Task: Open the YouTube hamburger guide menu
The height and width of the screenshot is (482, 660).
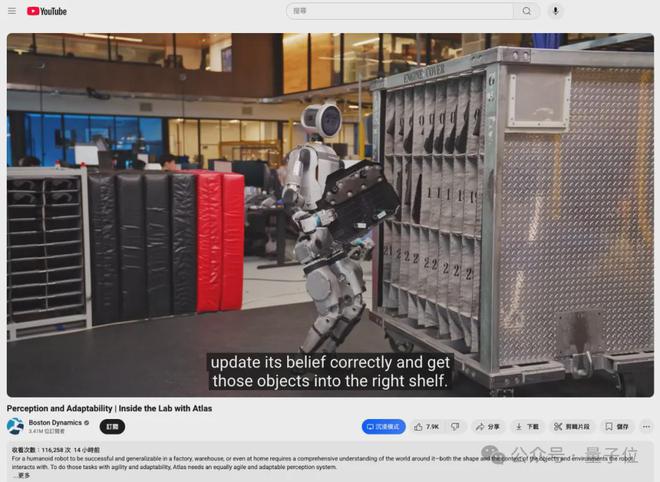Action: pyautogui.click(x=12, y=11)
